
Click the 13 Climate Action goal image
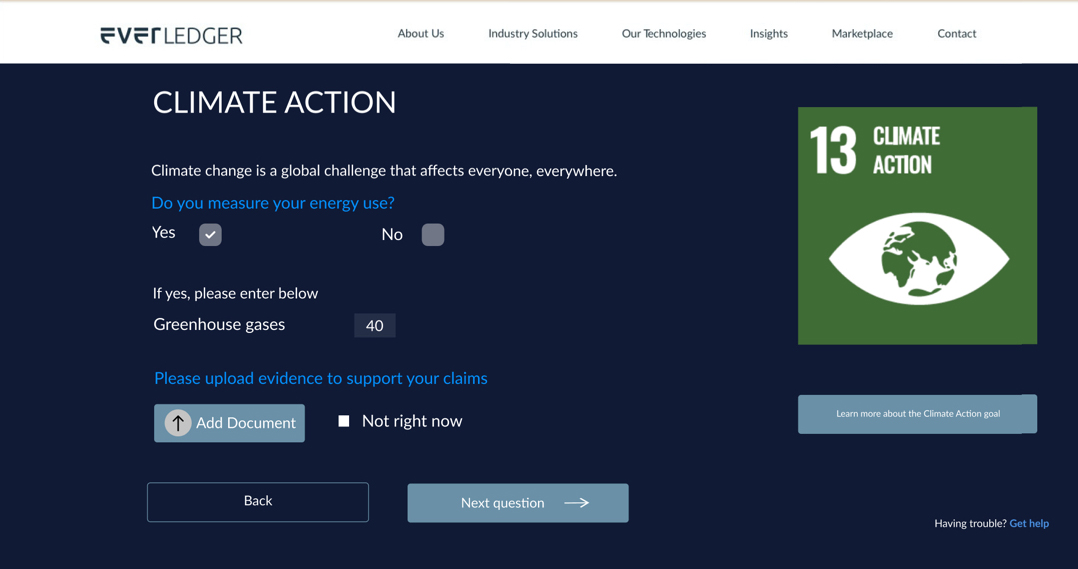(917, 225)
